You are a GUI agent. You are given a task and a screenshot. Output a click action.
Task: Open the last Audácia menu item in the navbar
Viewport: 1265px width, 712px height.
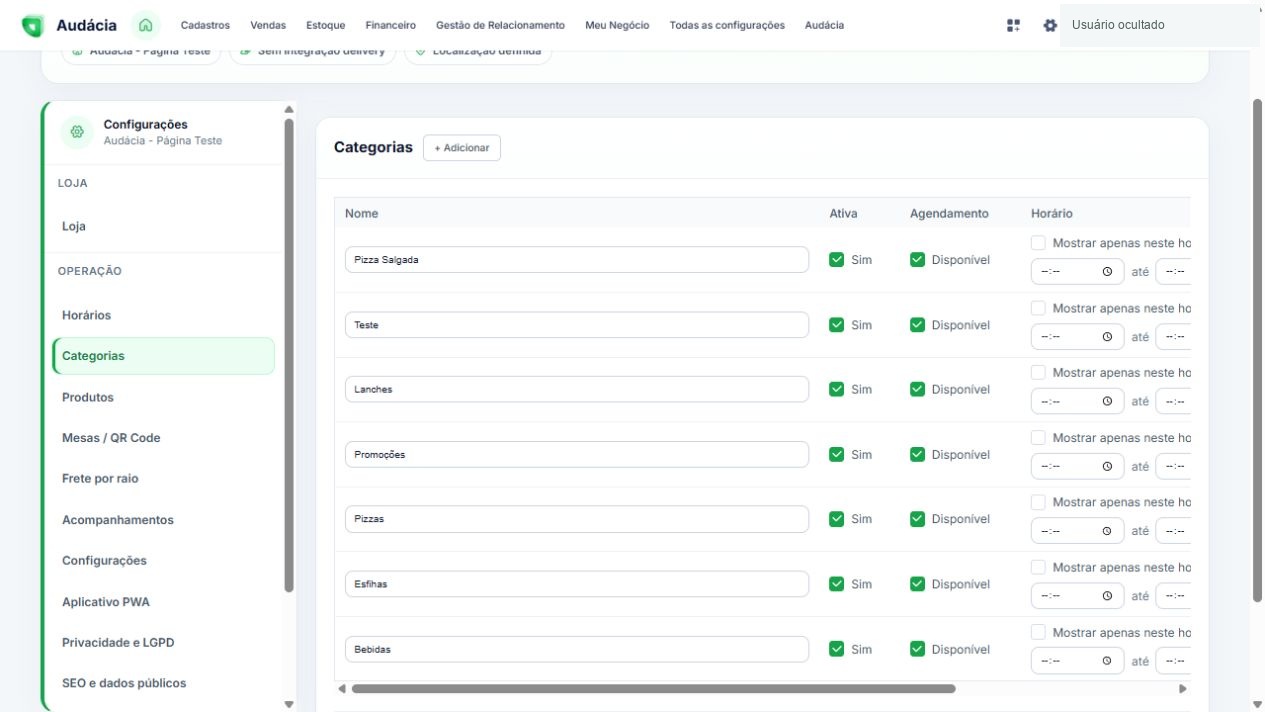824,25
